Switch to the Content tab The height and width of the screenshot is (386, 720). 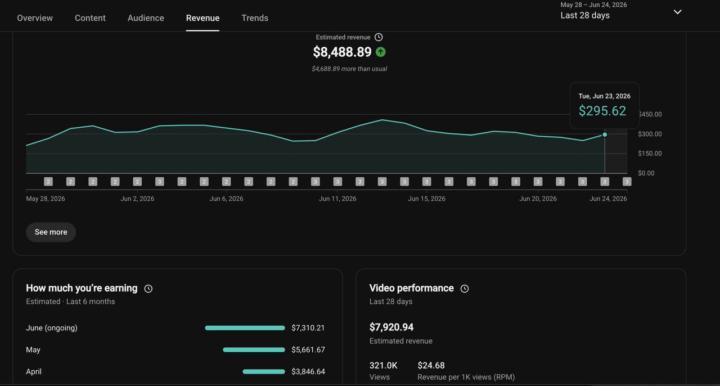pyautogui.click(x=90, y=18)
